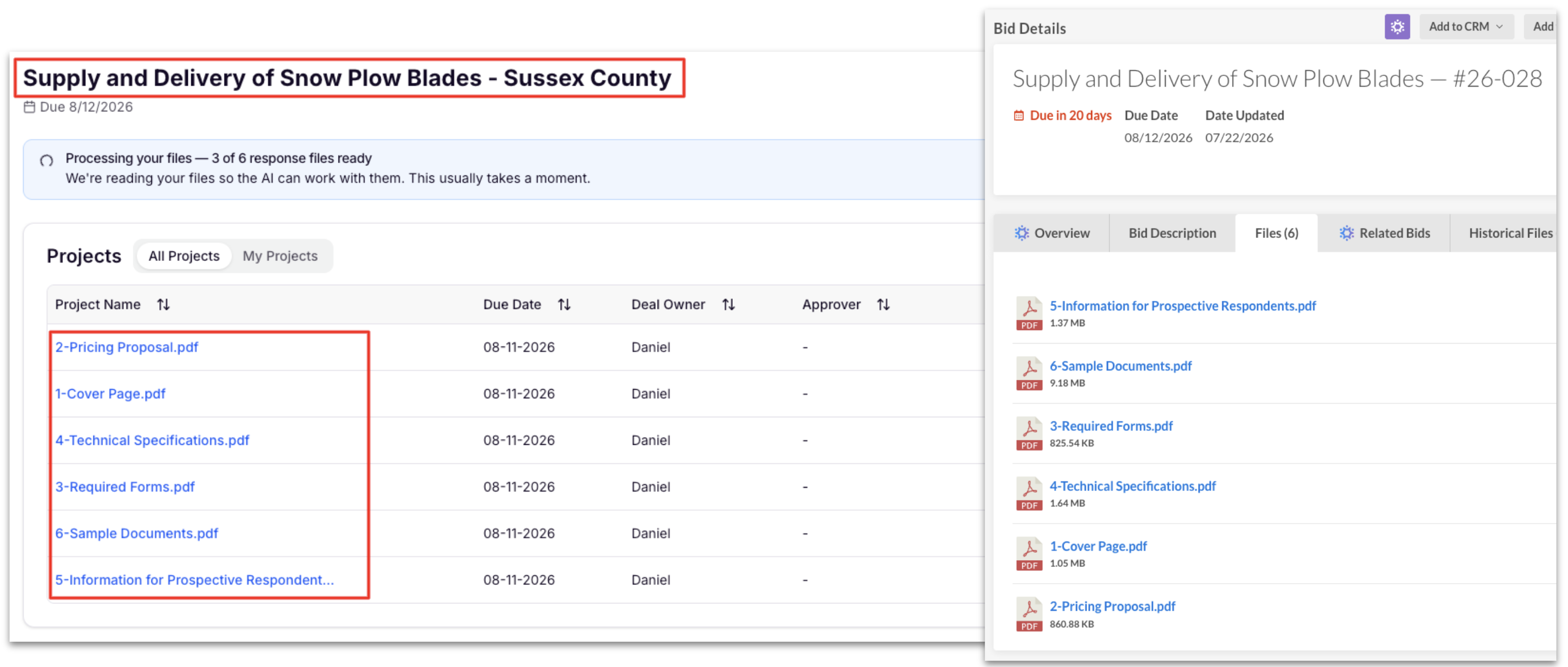This screenshot has height=667, width=1568.
Task: Open 6-Sample Documents.pdf project in Projects table
Action: click(136, 534)
